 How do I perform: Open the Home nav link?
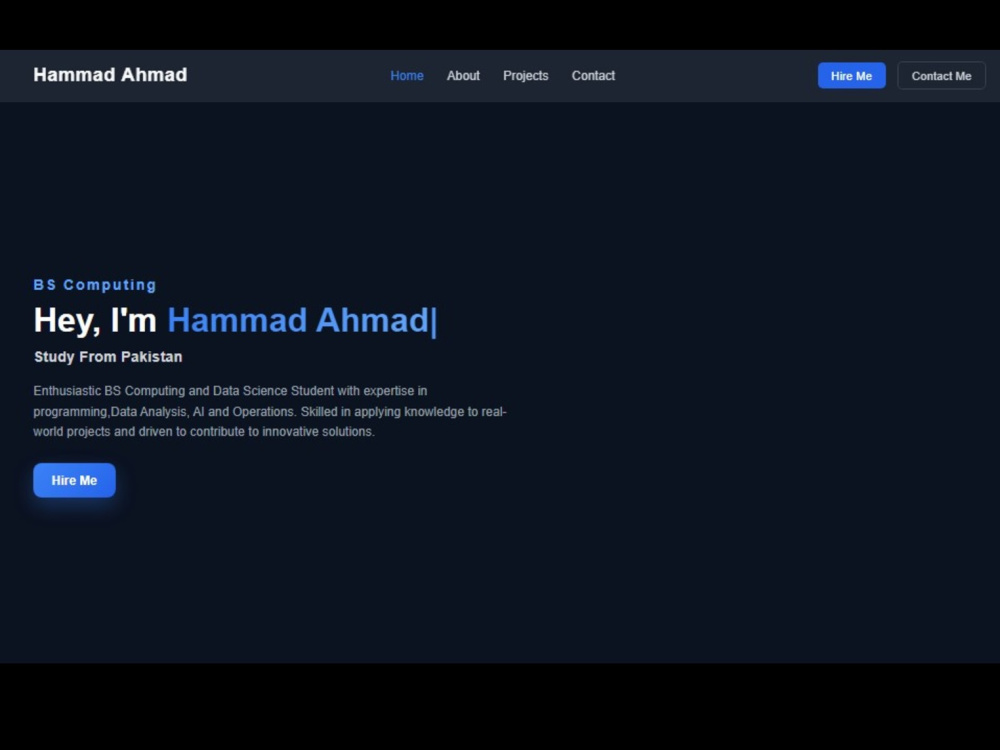tap(406, 76)
